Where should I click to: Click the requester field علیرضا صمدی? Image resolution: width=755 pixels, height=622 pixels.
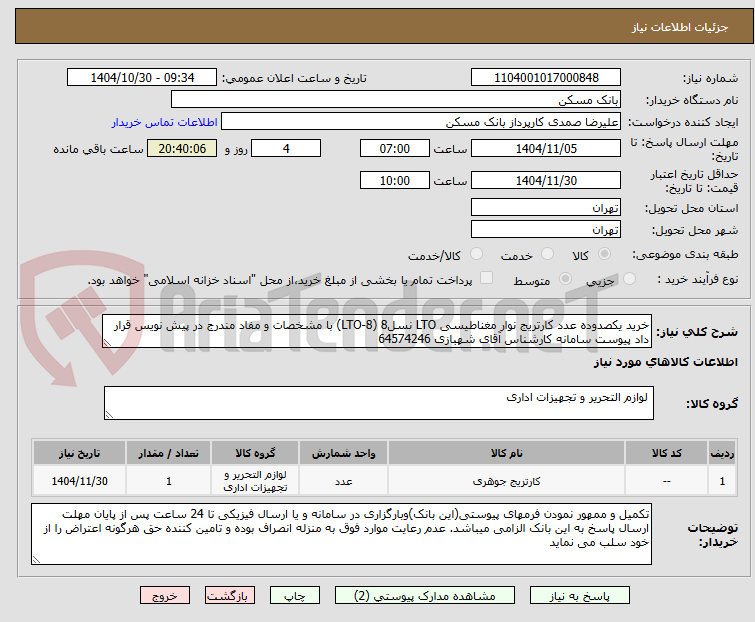point(421,122)
